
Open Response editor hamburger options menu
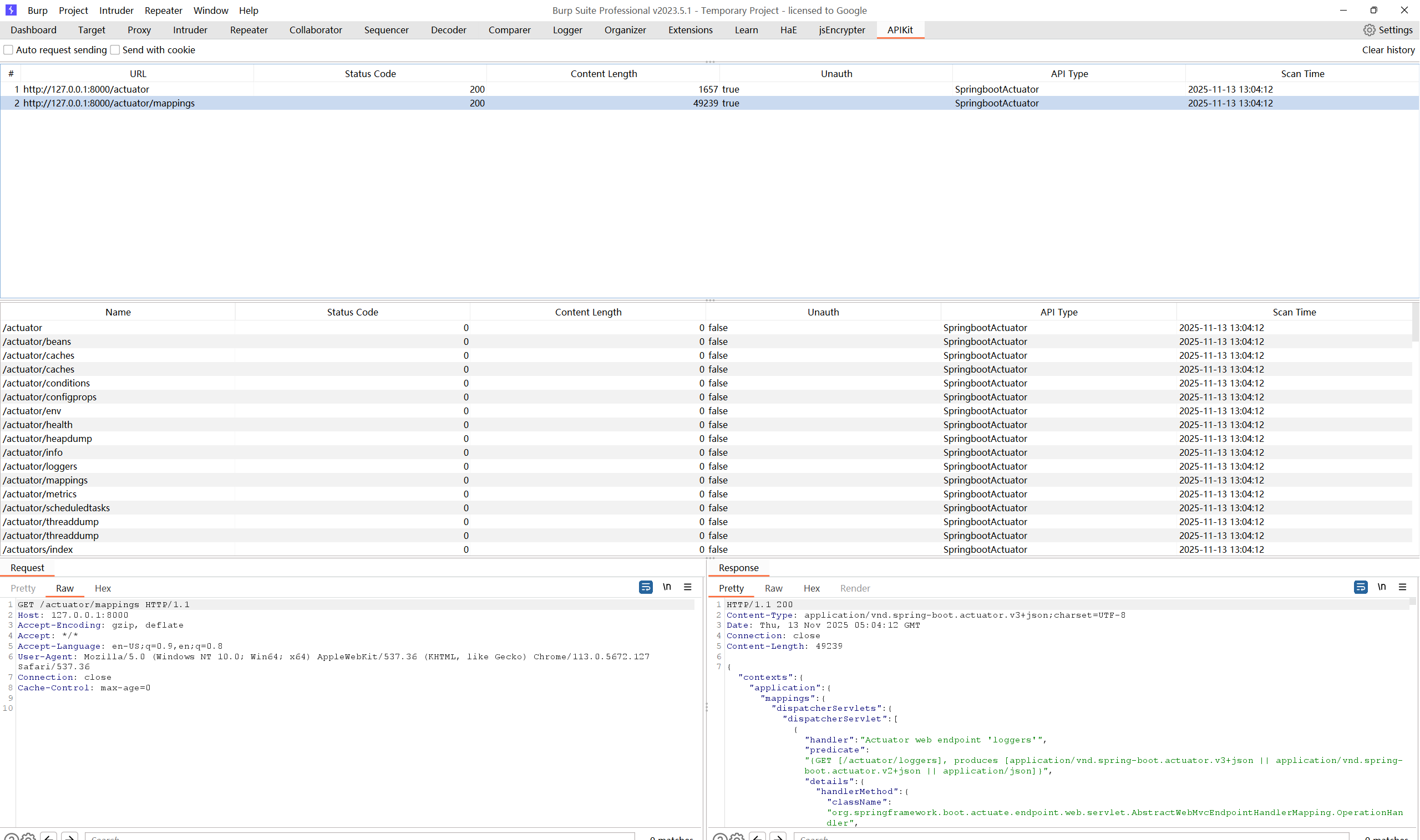[1402, 587]
